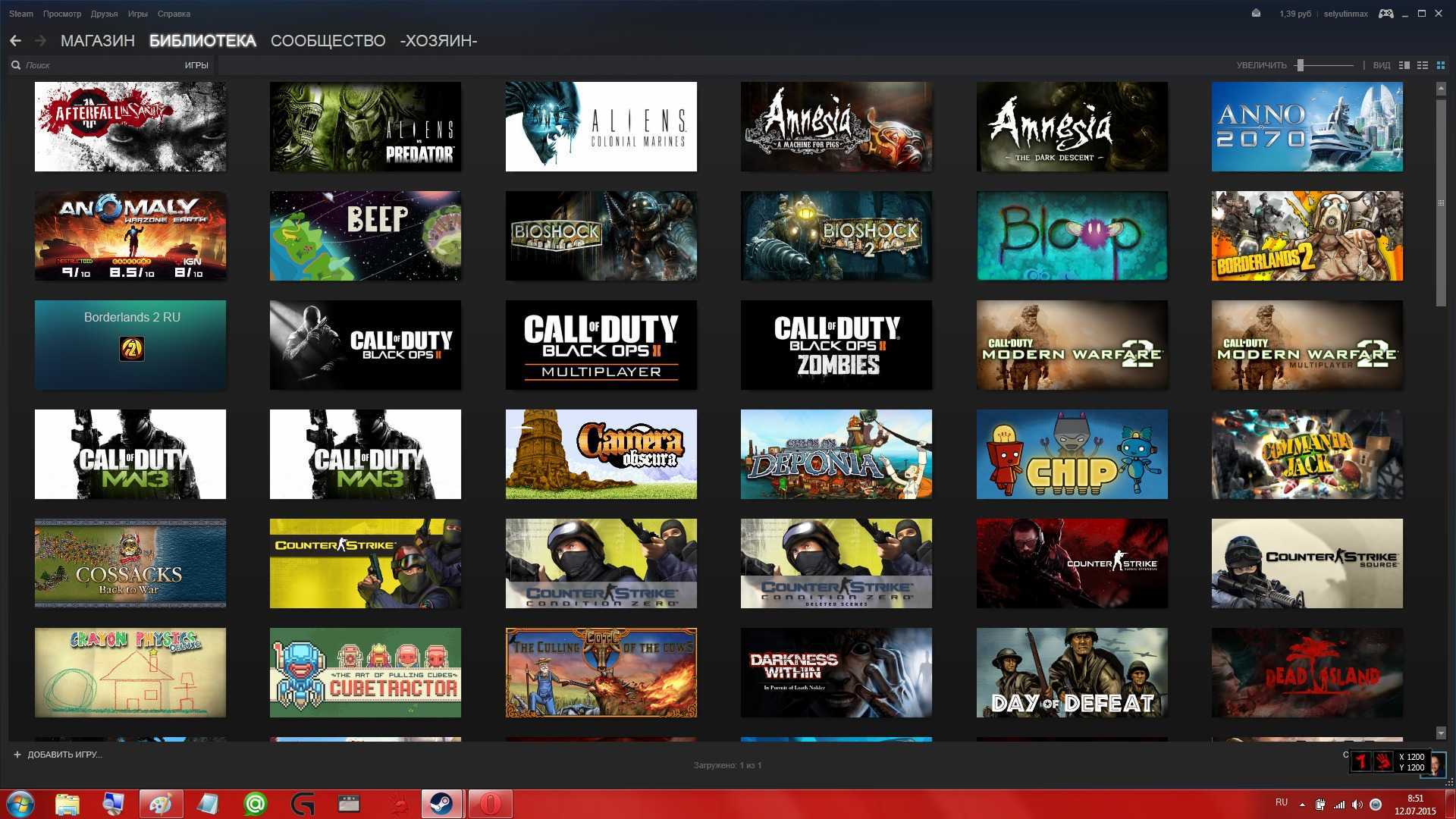Click the 1,39 руб wallet balance

tap(1294, 14)
